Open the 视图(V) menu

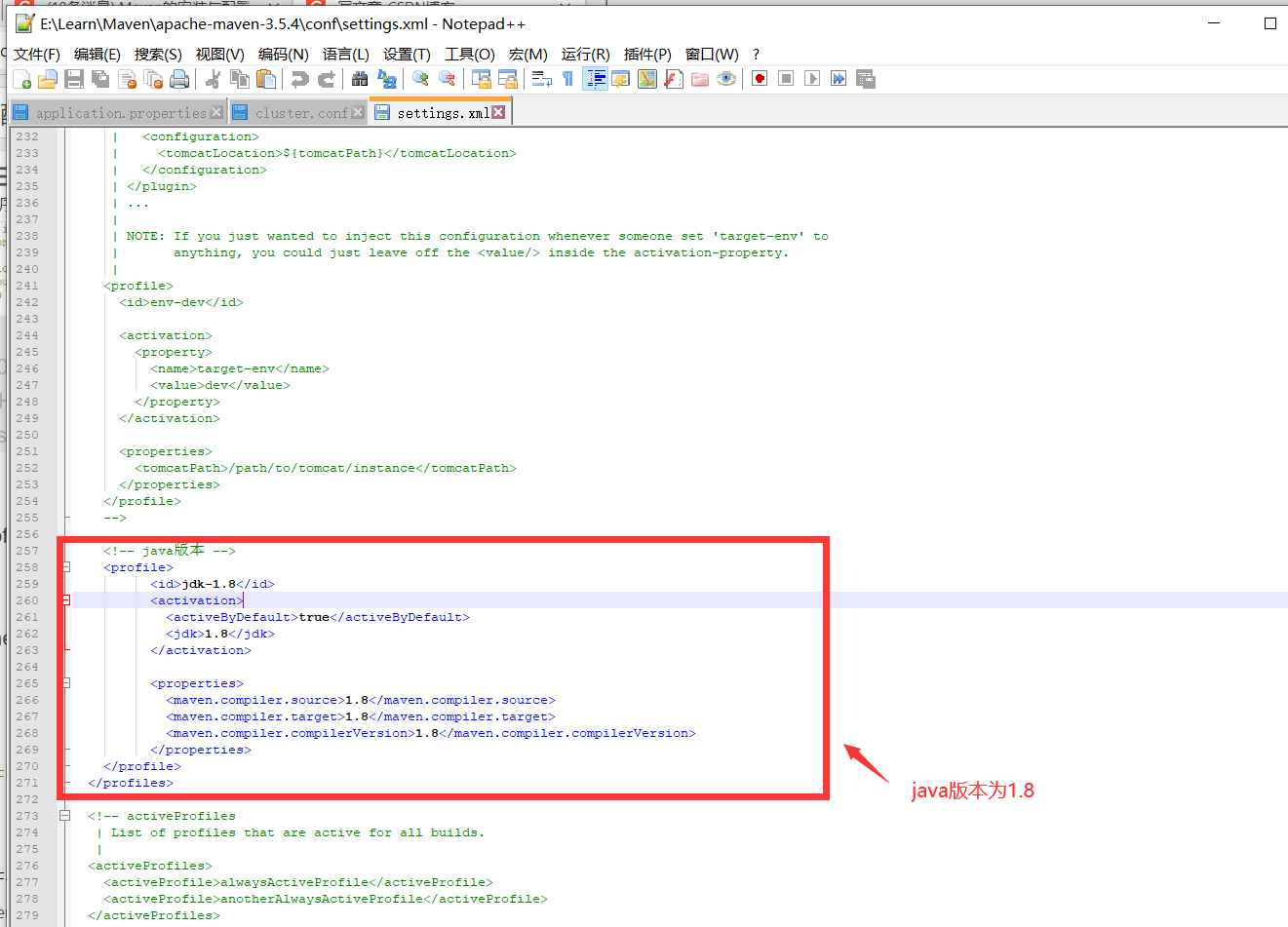coord(219,55)
